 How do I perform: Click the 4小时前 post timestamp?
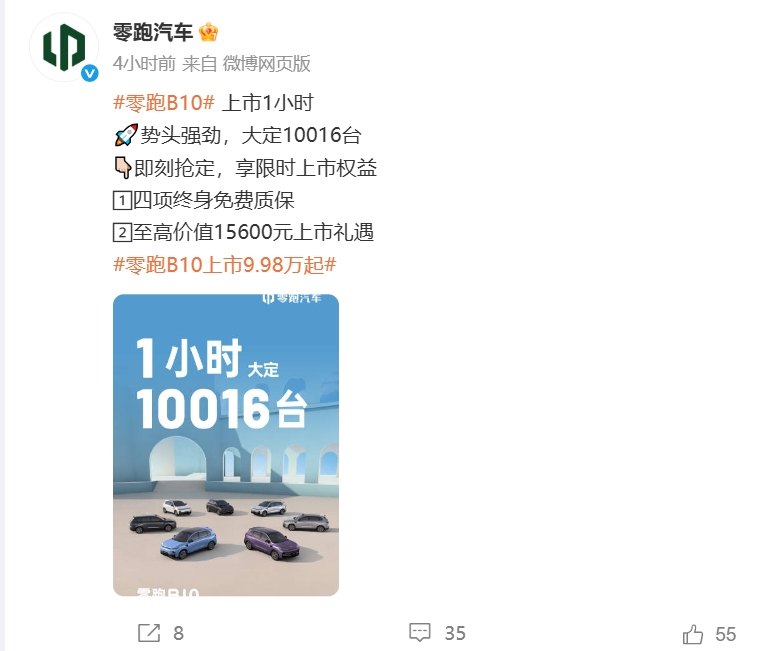pyautogui.click(x=144, y=64)
